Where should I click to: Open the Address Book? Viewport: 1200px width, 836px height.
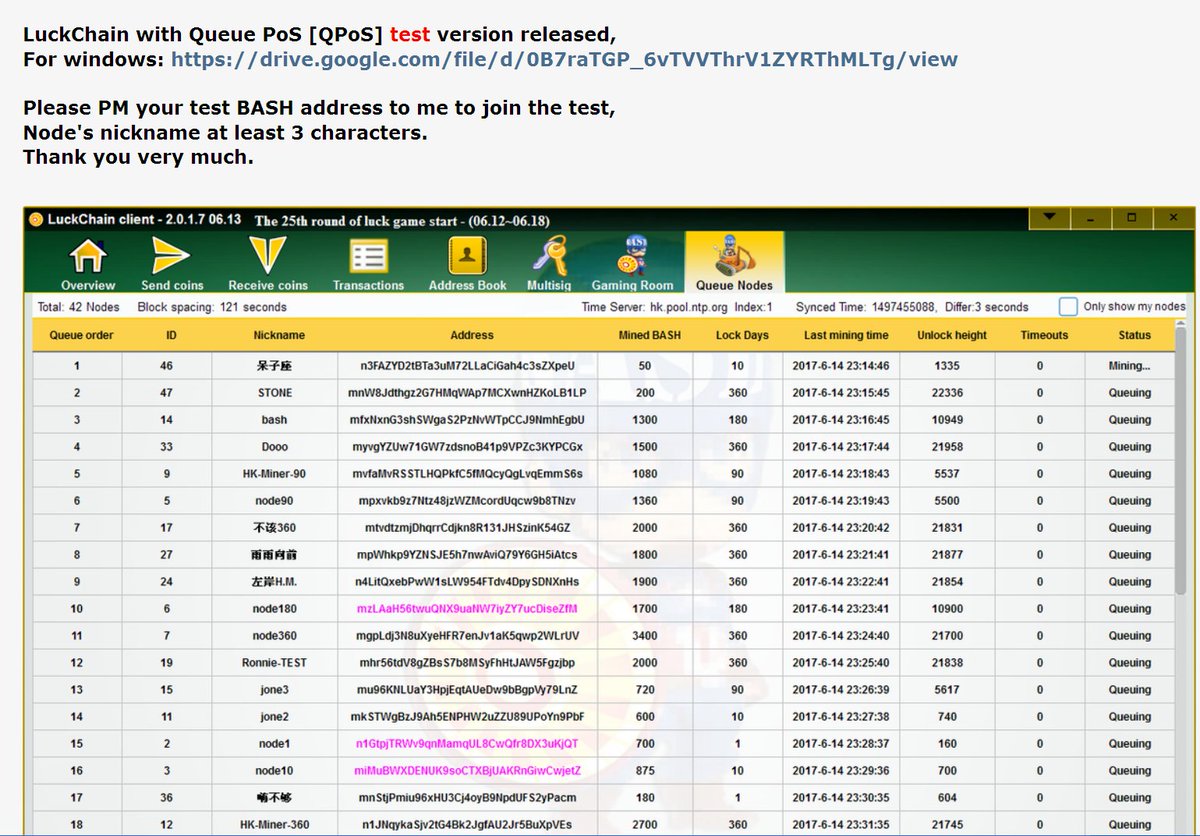click(466, 260)
